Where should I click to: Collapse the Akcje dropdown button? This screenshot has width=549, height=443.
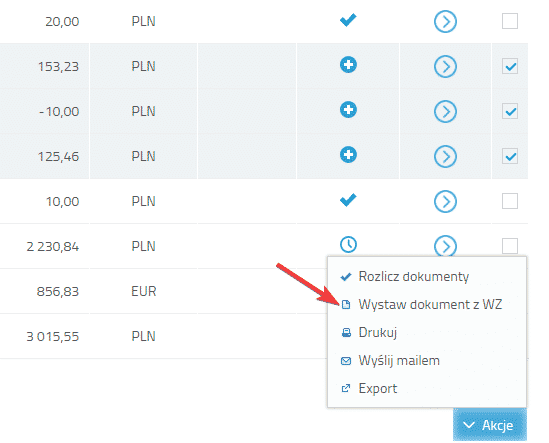(490, 425)
